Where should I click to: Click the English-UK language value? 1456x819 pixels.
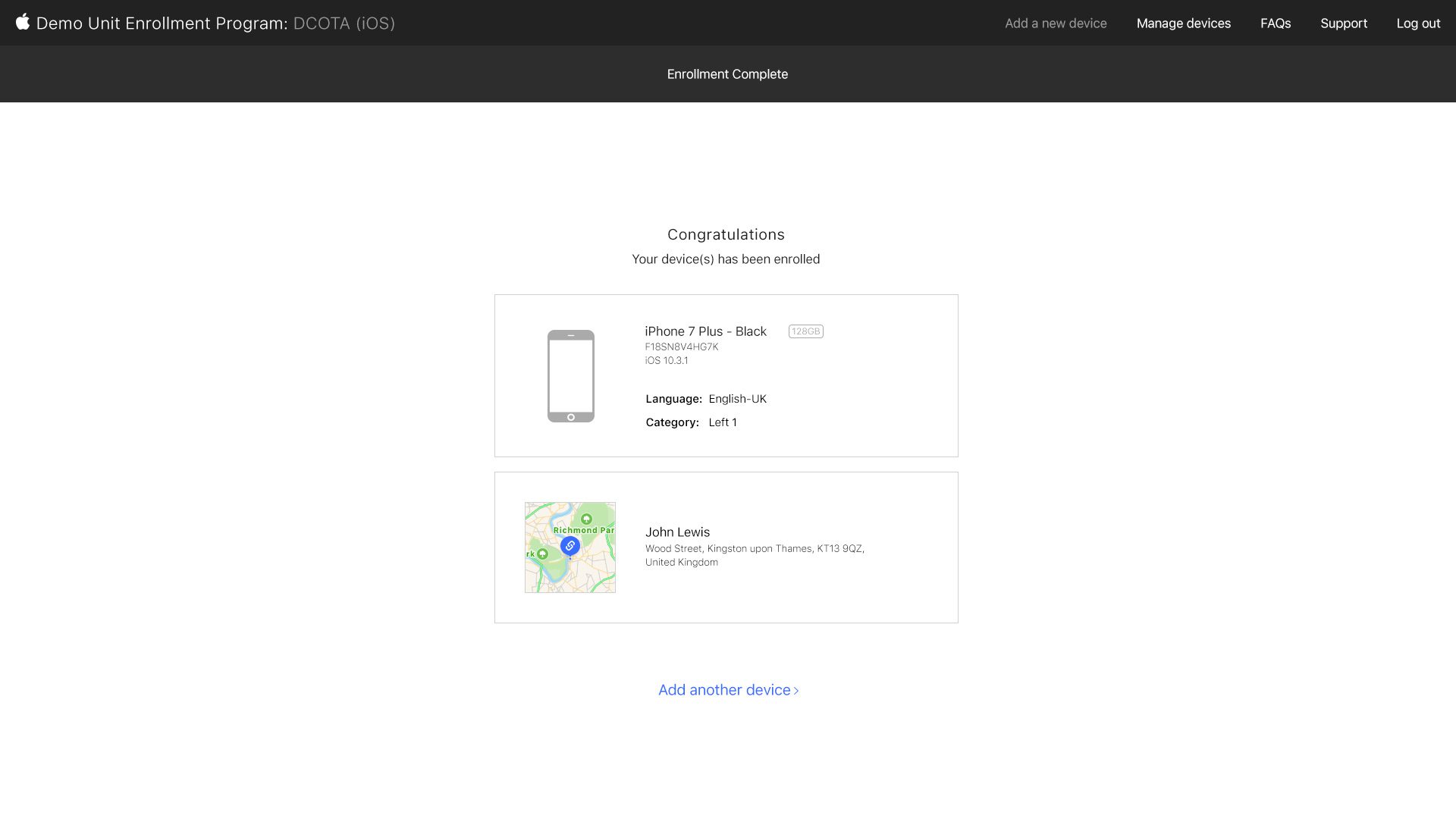click(x=737, y=399)
